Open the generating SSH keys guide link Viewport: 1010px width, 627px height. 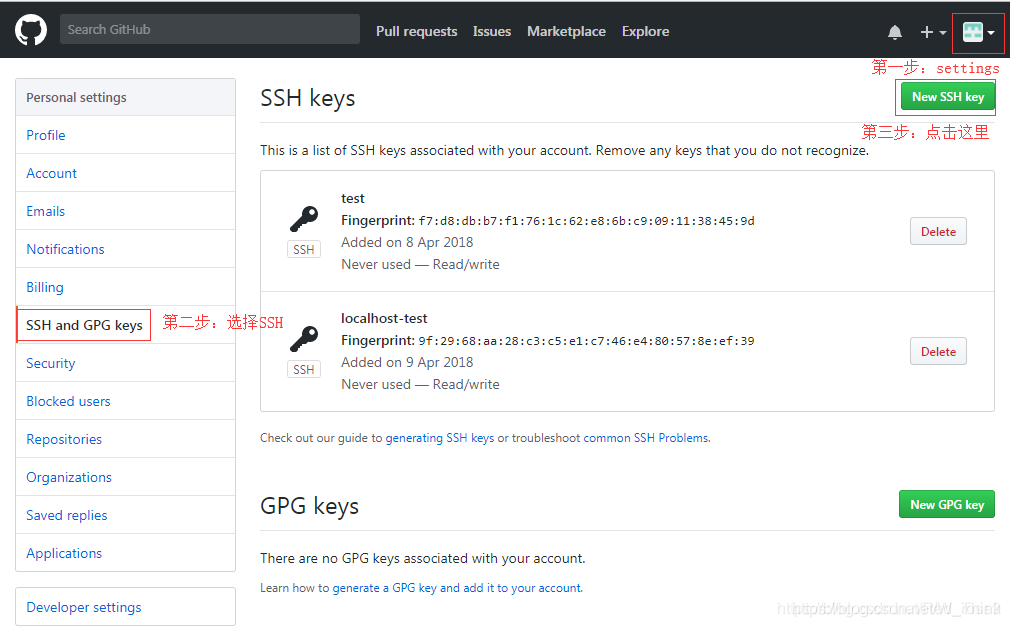click(x=439, y=438)
